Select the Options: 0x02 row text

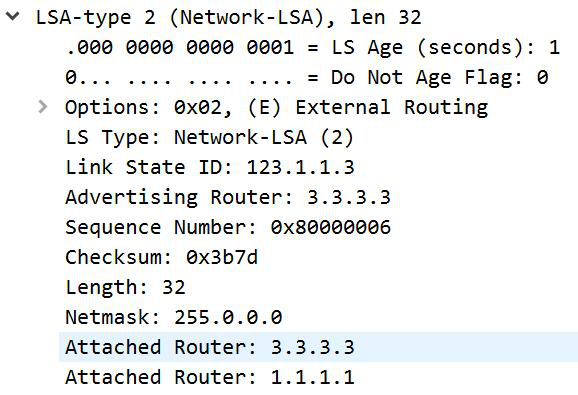tap(276, 108)
